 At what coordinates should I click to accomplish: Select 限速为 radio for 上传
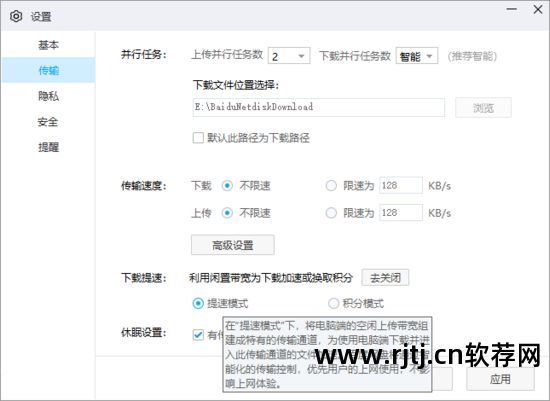coord(331,213)
